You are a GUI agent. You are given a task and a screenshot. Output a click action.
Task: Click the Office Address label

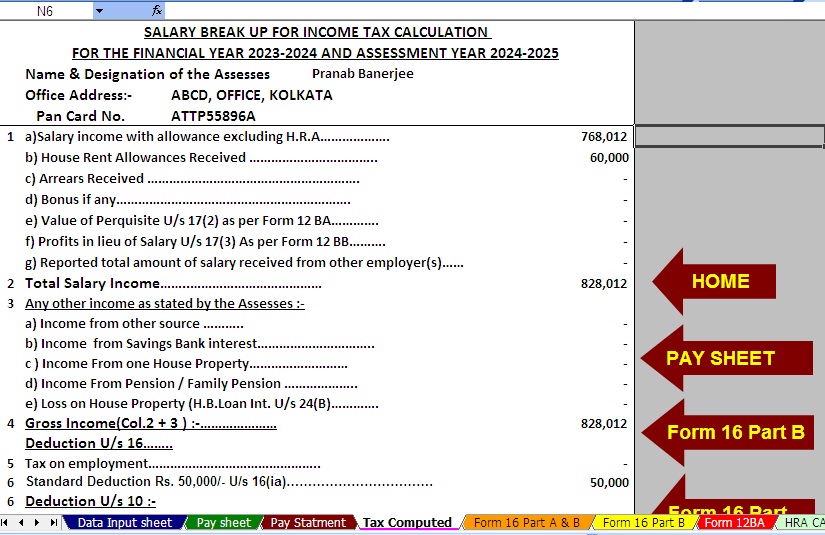click(78, 95)
